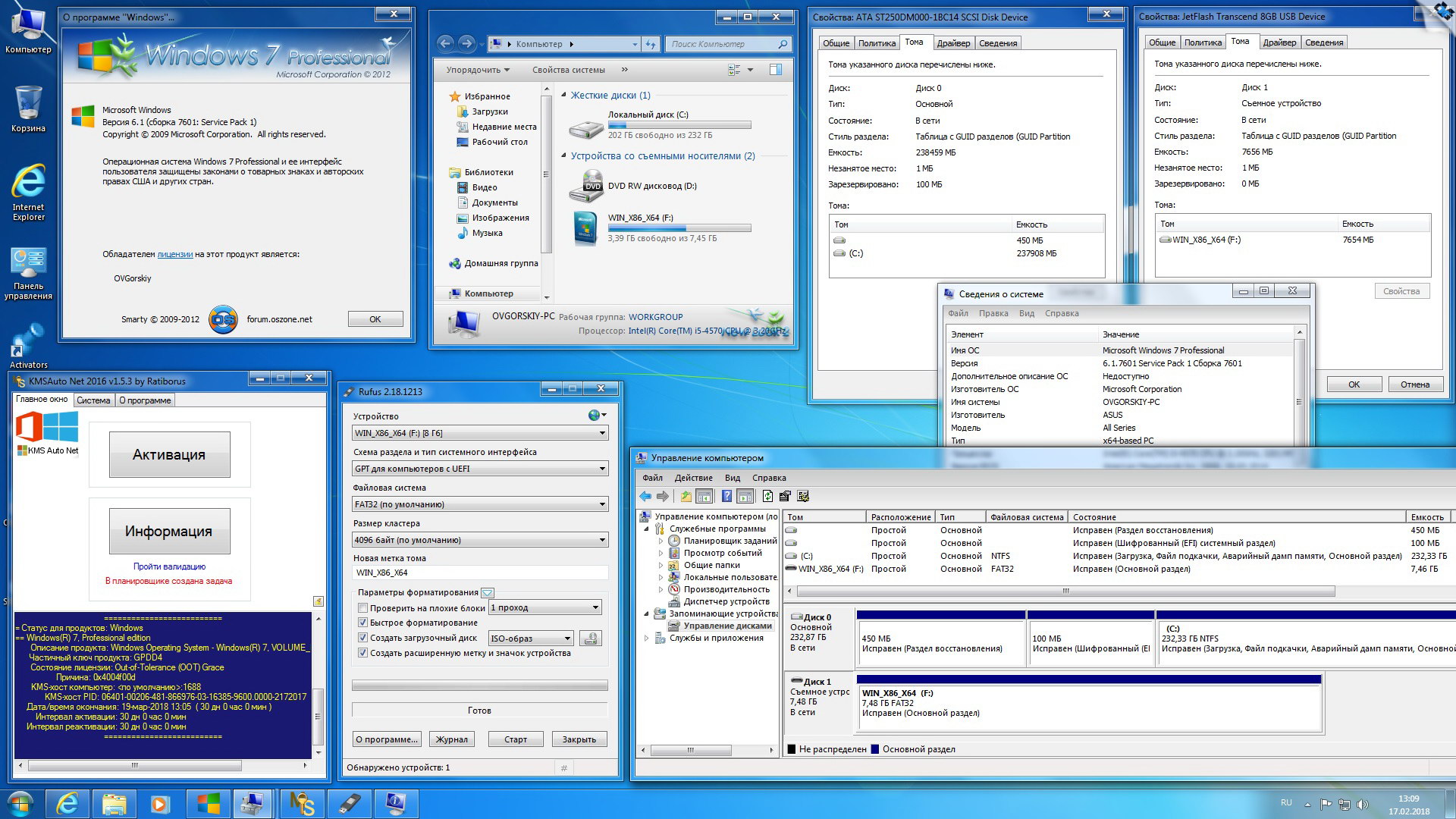
Task: Uncheck 'Создать загрузочный диск' checkbox
Action: pyautogui.click(x=362, y=638)
